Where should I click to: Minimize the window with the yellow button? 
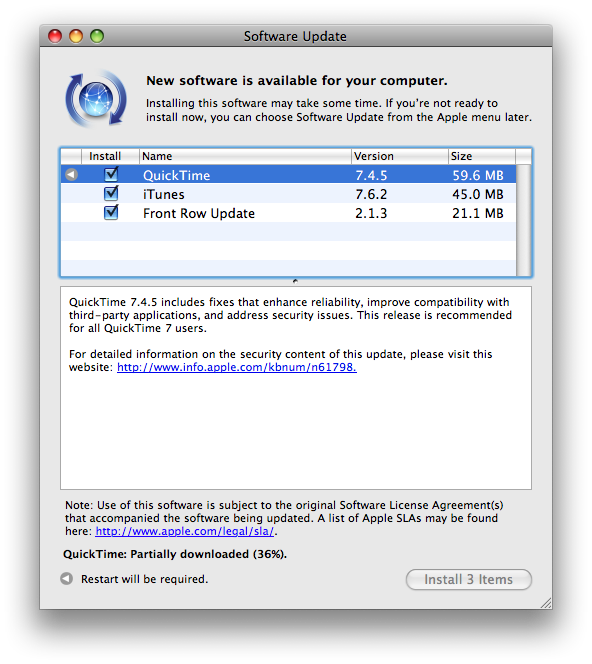(x=76, y=36)
